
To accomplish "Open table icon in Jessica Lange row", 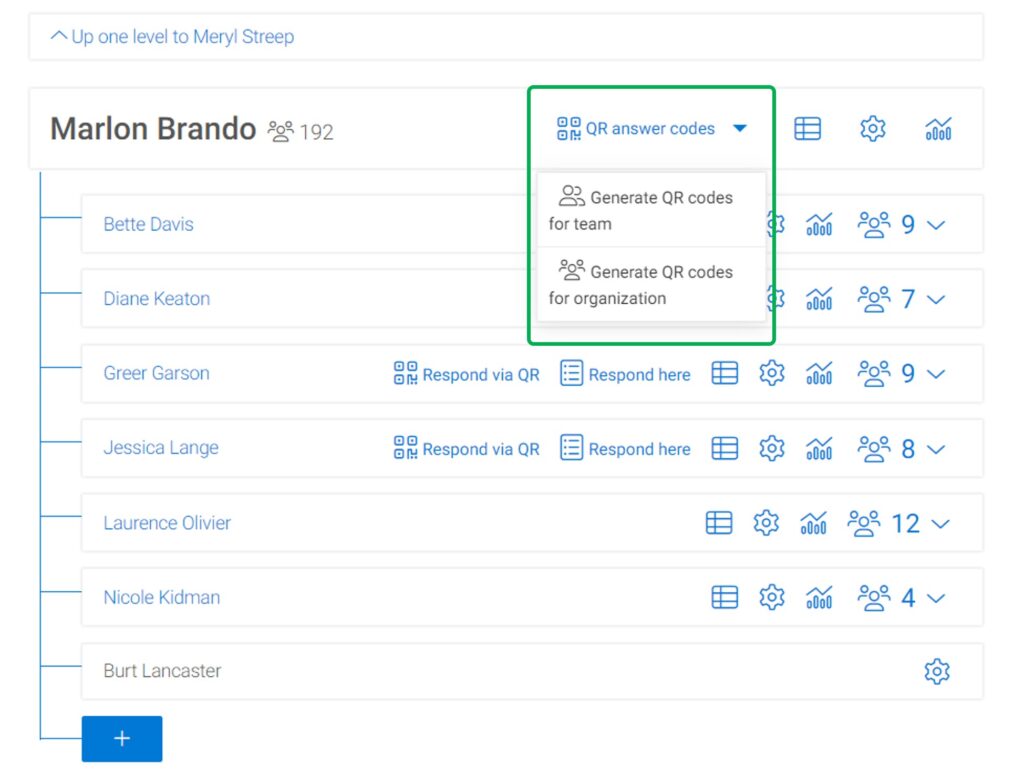I will click(724, 449).
